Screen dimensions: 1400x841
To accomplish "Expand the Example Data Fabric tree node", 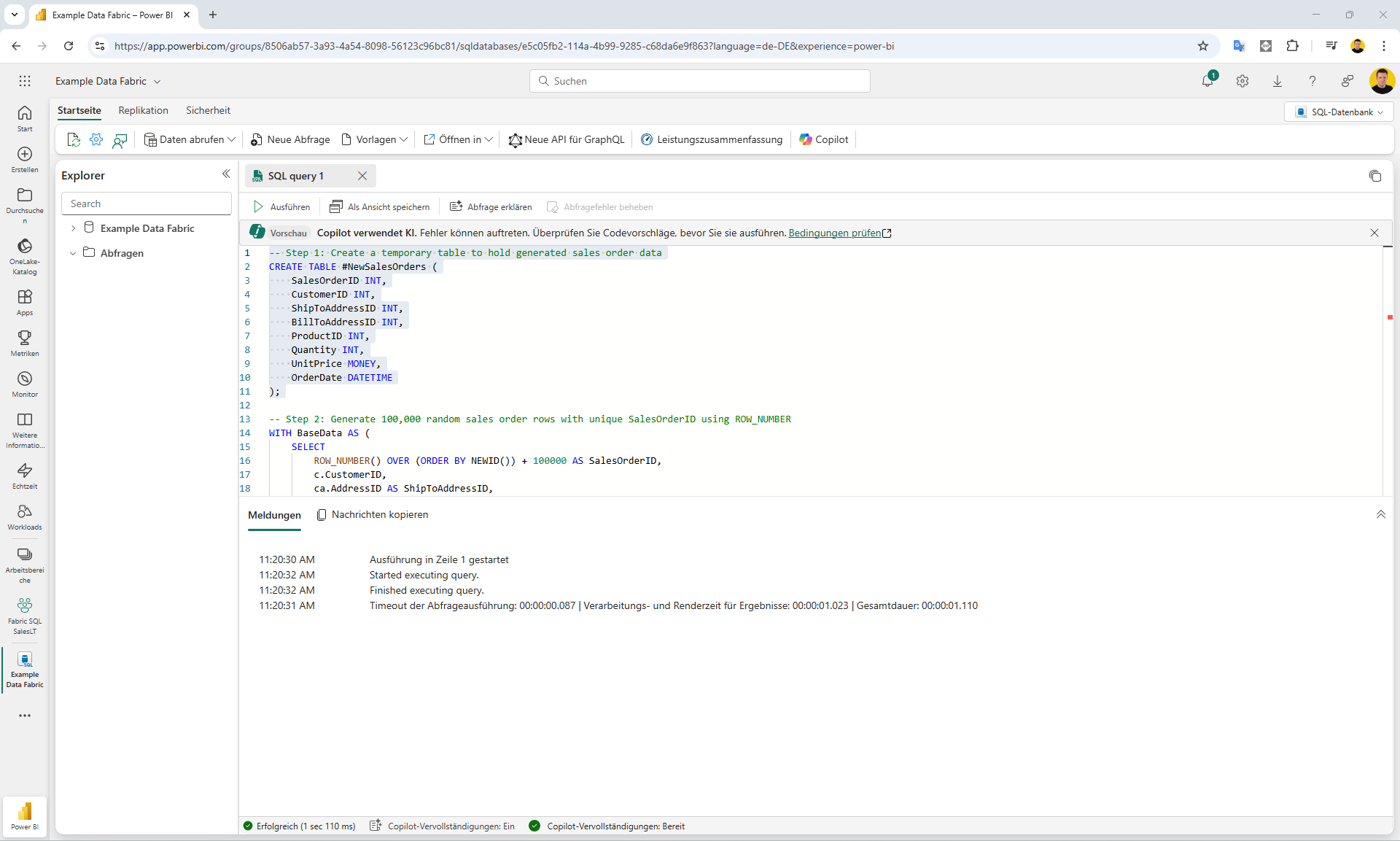I will [73, 228].
